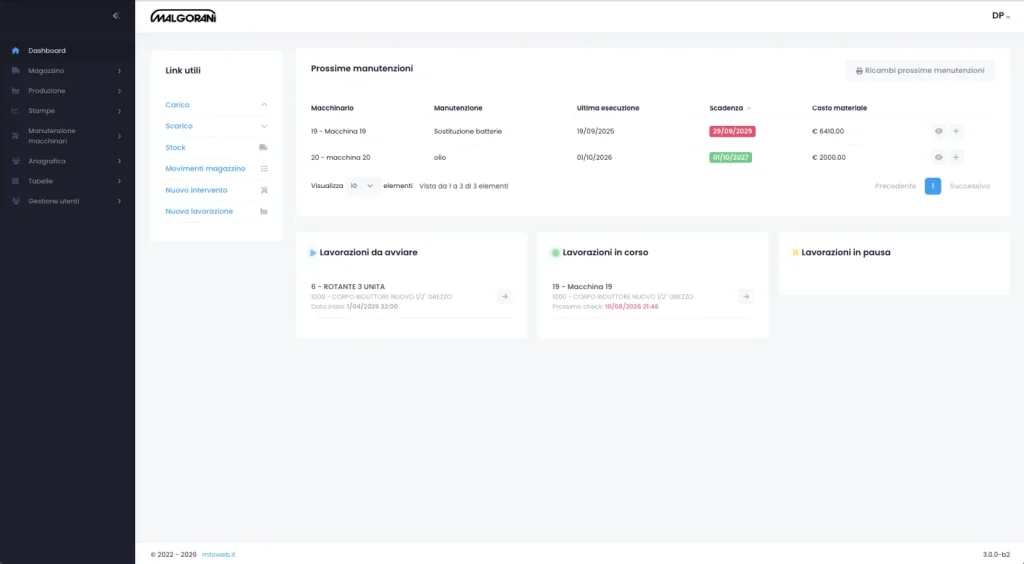Click the Tabelle list icon in sidebar
The image size is (1024, 564).
coord(16,181)
